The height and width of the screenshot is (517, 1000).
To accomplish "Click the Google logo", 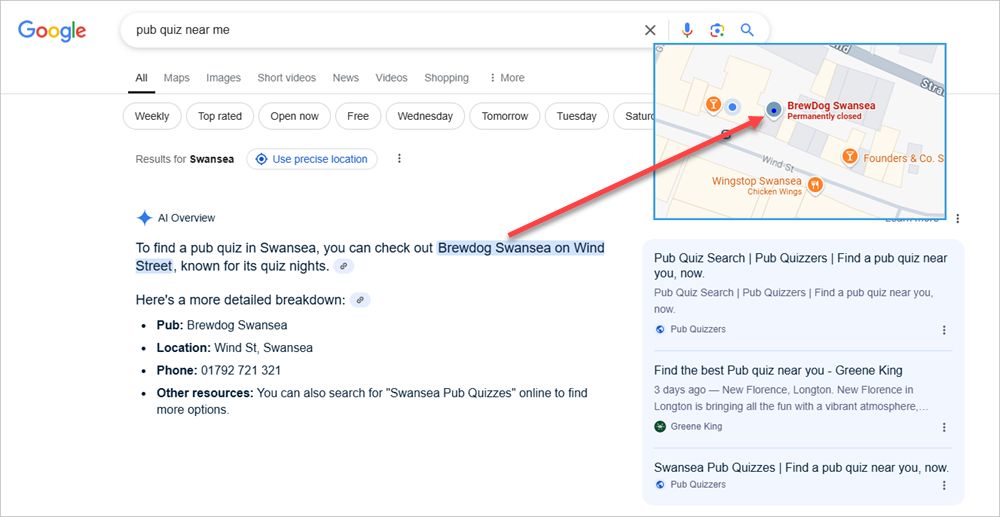I will (52, 31).
